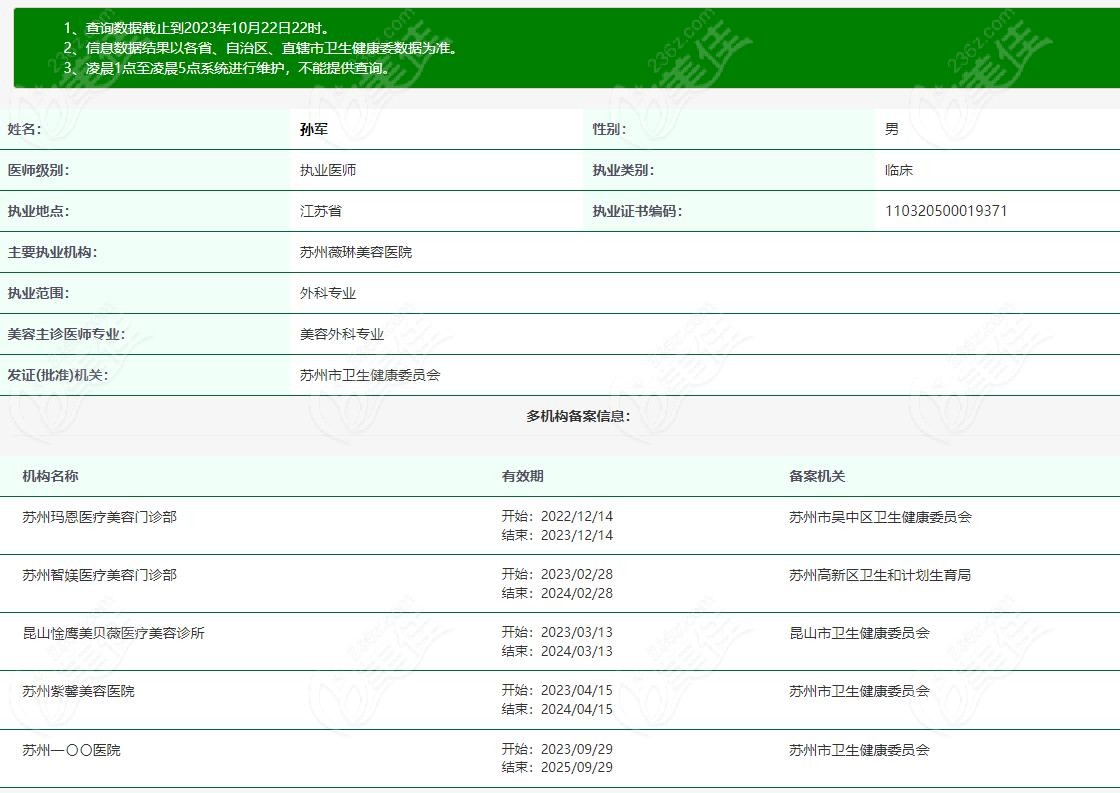Select certificate number 110320500019371

click(x=946, y=211)
